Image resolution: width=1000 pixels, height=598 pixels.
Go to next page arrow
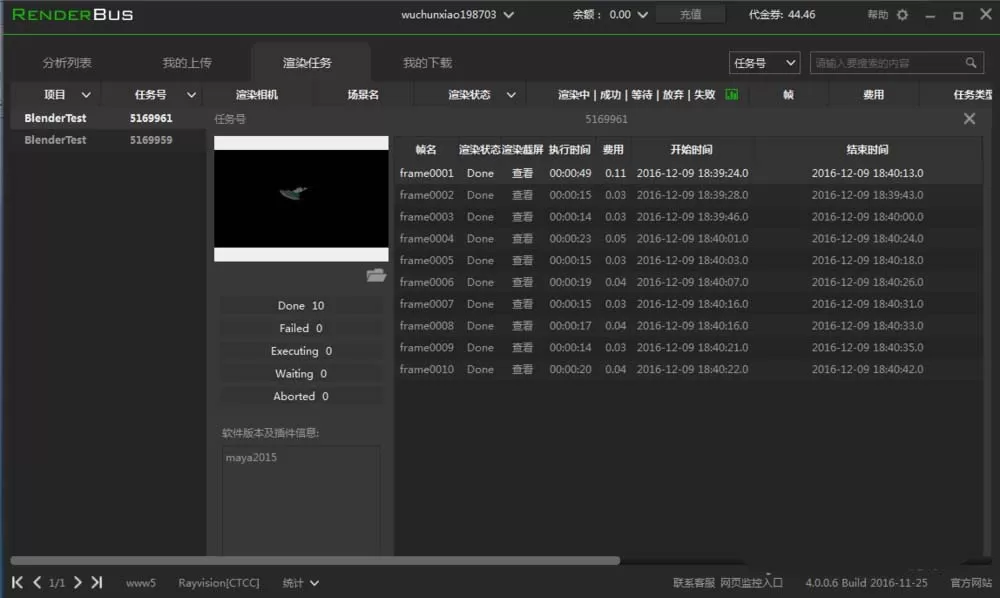coord(78,582)
